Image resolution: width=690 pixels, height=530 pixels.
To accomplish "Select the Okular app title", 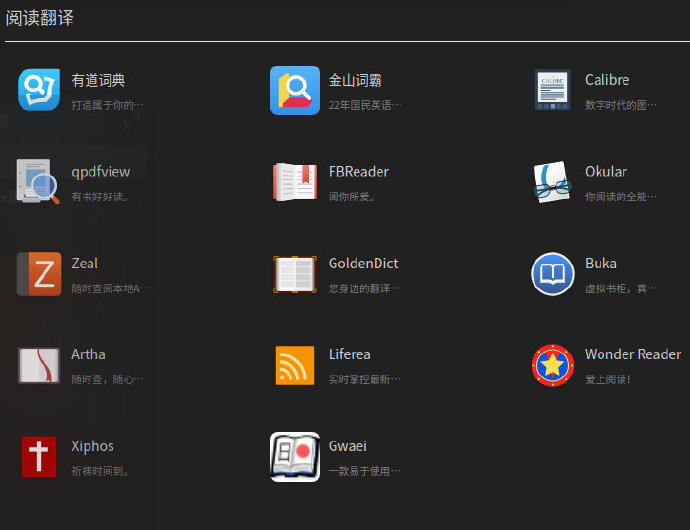I will tap(606, 172).
